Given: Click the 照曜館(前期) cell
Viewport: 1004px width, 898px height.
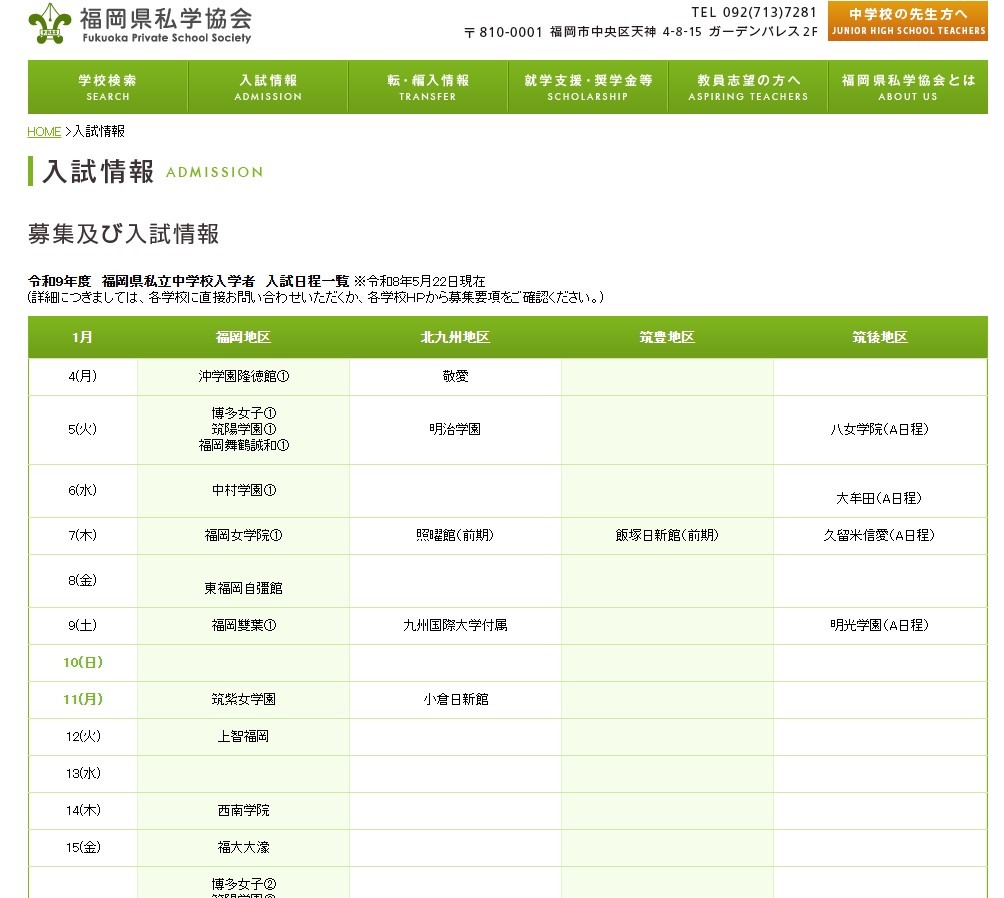Looking at the screenshot, I should click(455, 535).
